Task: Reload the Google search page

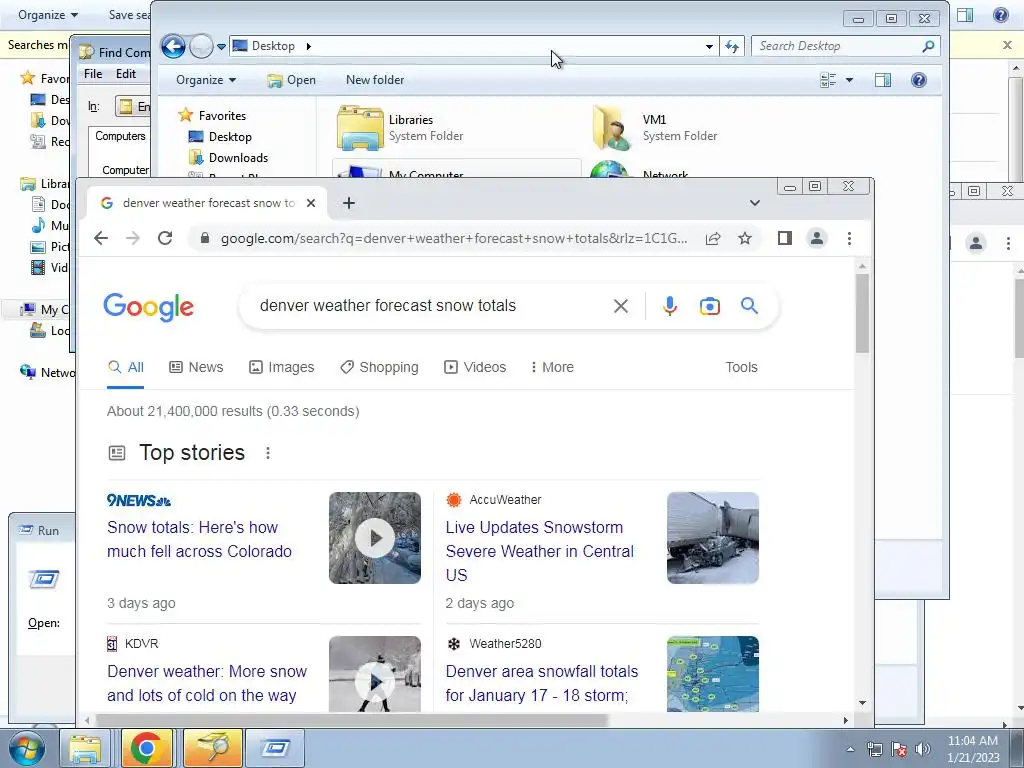Action: (x=165, y=238)
